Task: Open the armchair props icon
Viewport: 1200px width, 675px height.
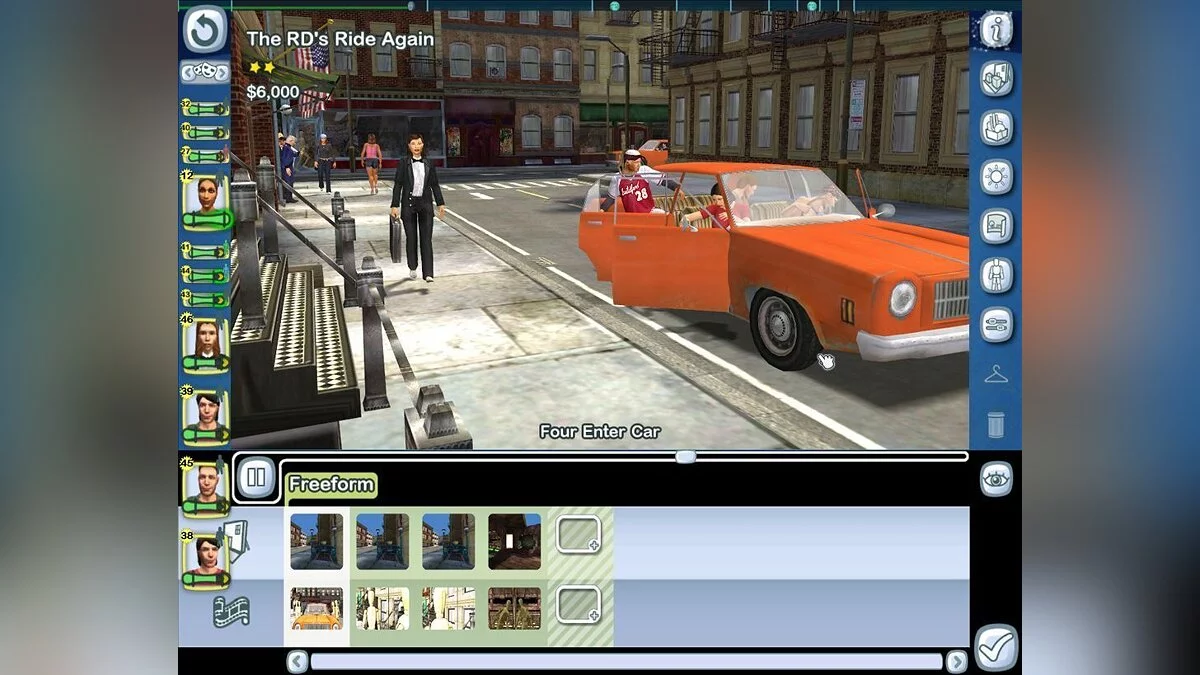Action: pos(995,128)
